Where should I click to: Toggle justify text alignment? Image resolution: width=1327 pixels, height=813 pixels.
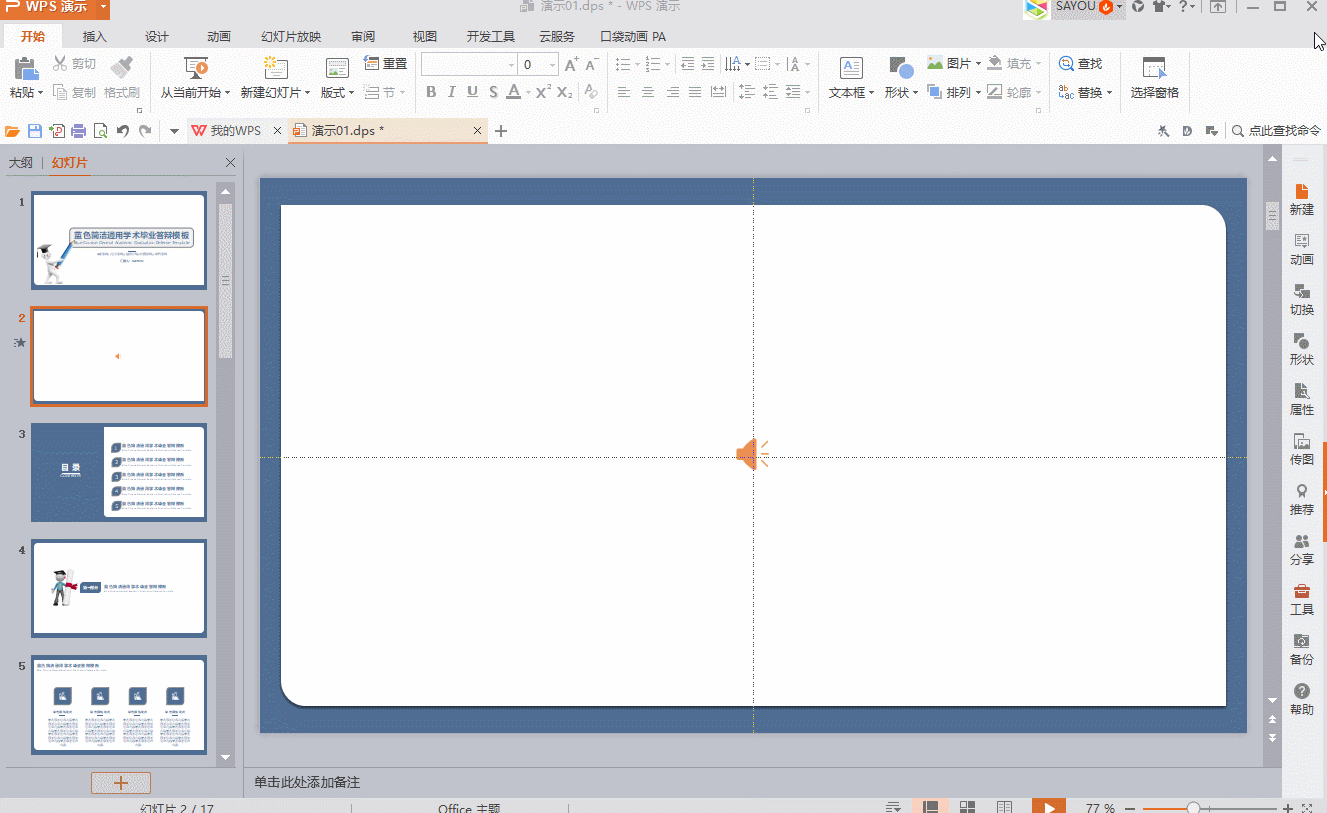point(695,92)
